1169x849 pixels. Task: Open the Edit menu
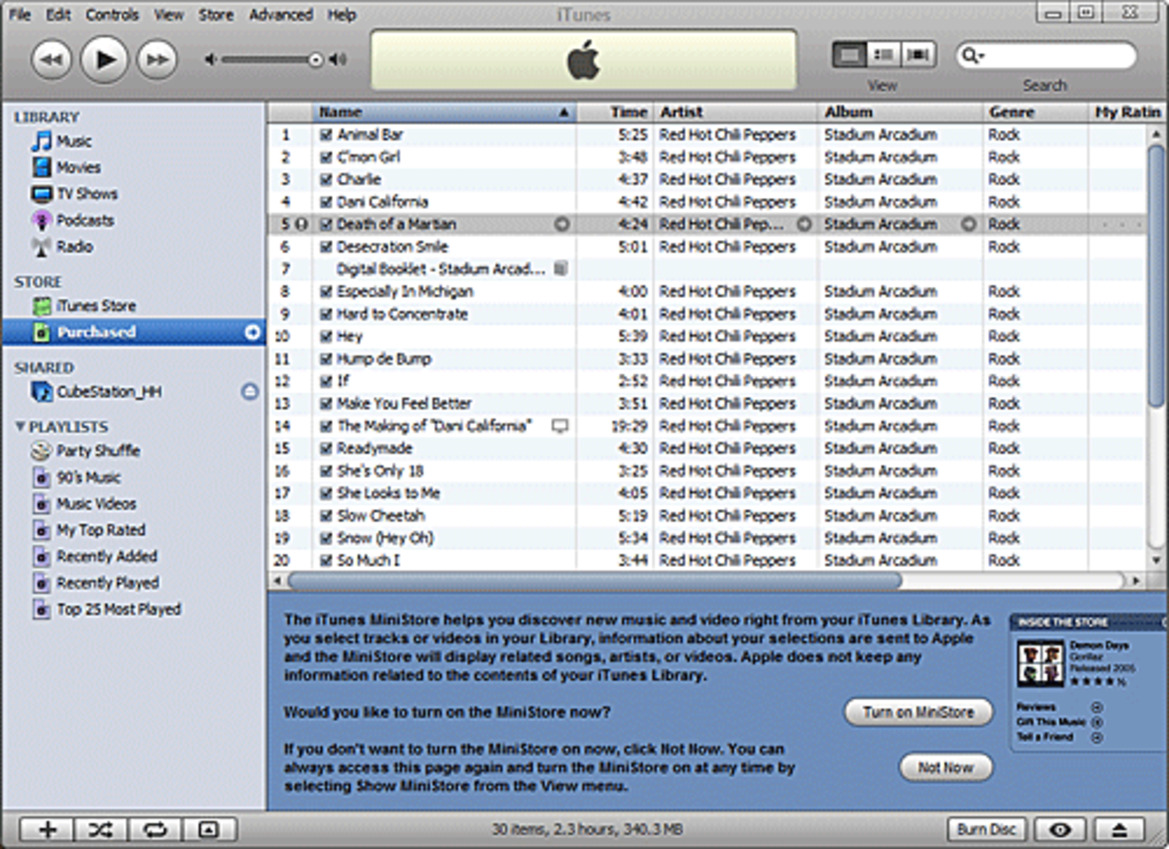[58, 15]
